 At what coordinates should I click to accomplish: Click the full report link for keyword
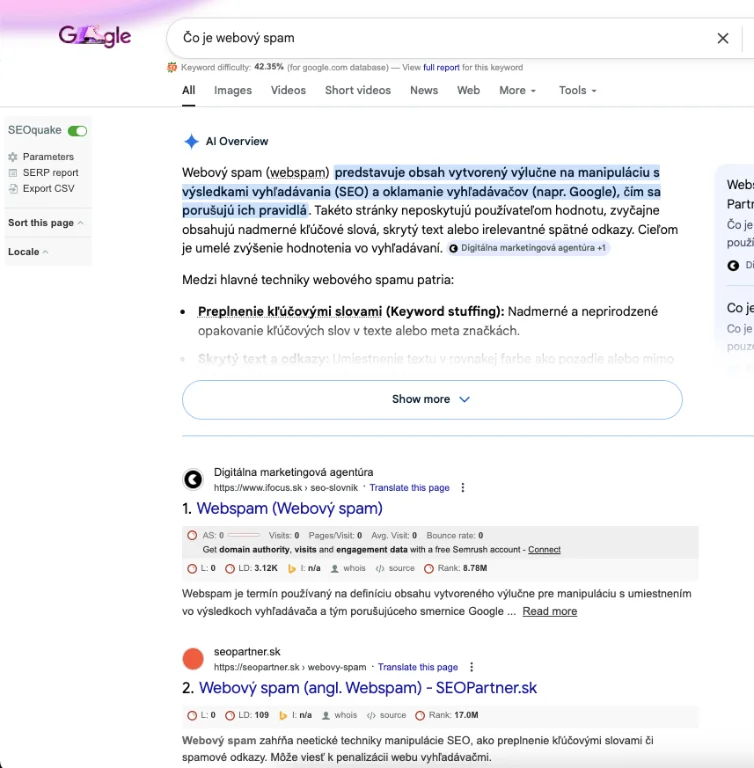pos(441,68)
